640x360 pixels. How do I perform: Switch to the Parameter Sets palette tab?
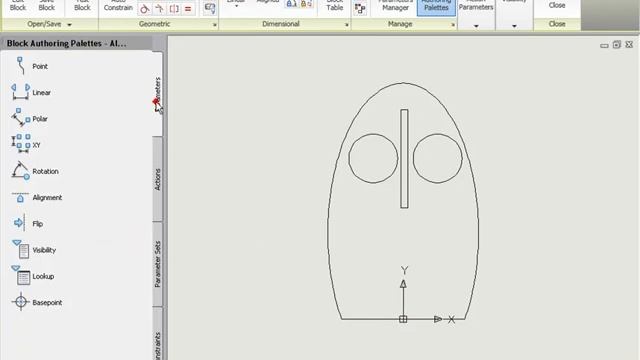click(x=158, y=264)
